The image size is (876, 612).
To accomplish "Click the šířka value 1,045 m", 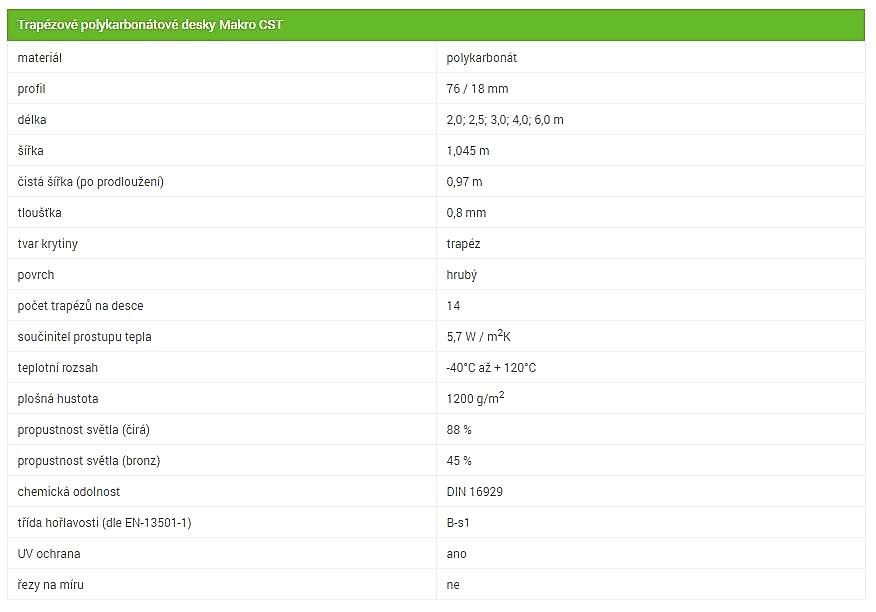I will [468, 151].
